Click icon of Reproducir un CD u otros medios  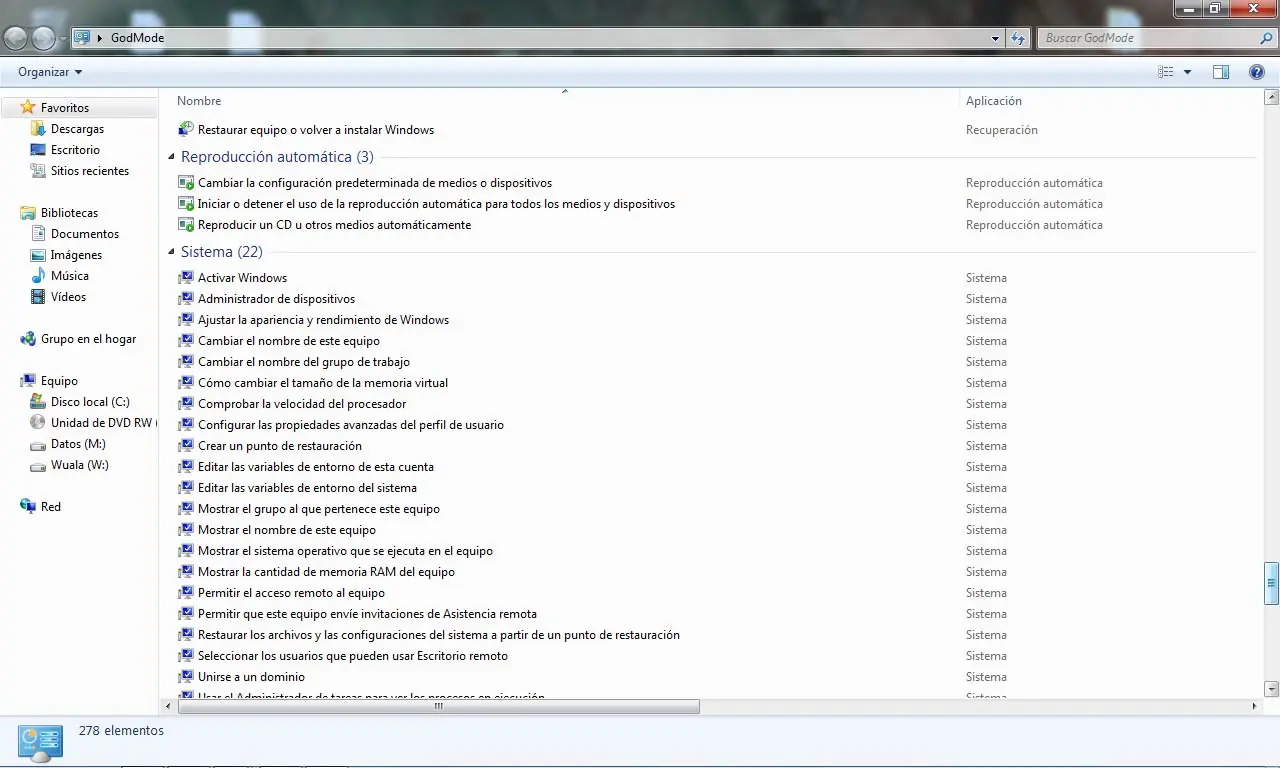[186, 225]
